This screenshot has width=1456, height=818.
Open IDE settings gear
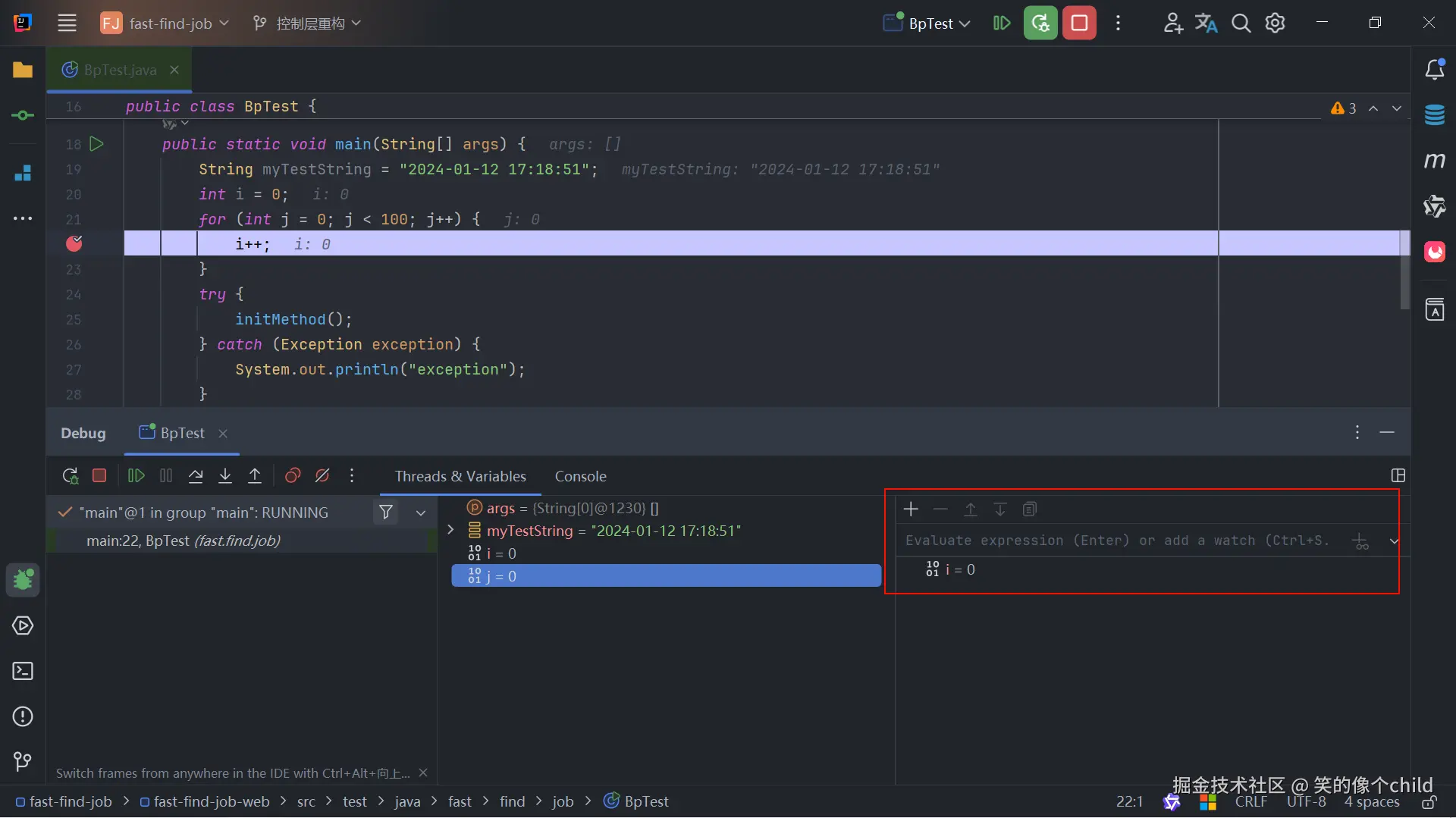coord(1276,23)
